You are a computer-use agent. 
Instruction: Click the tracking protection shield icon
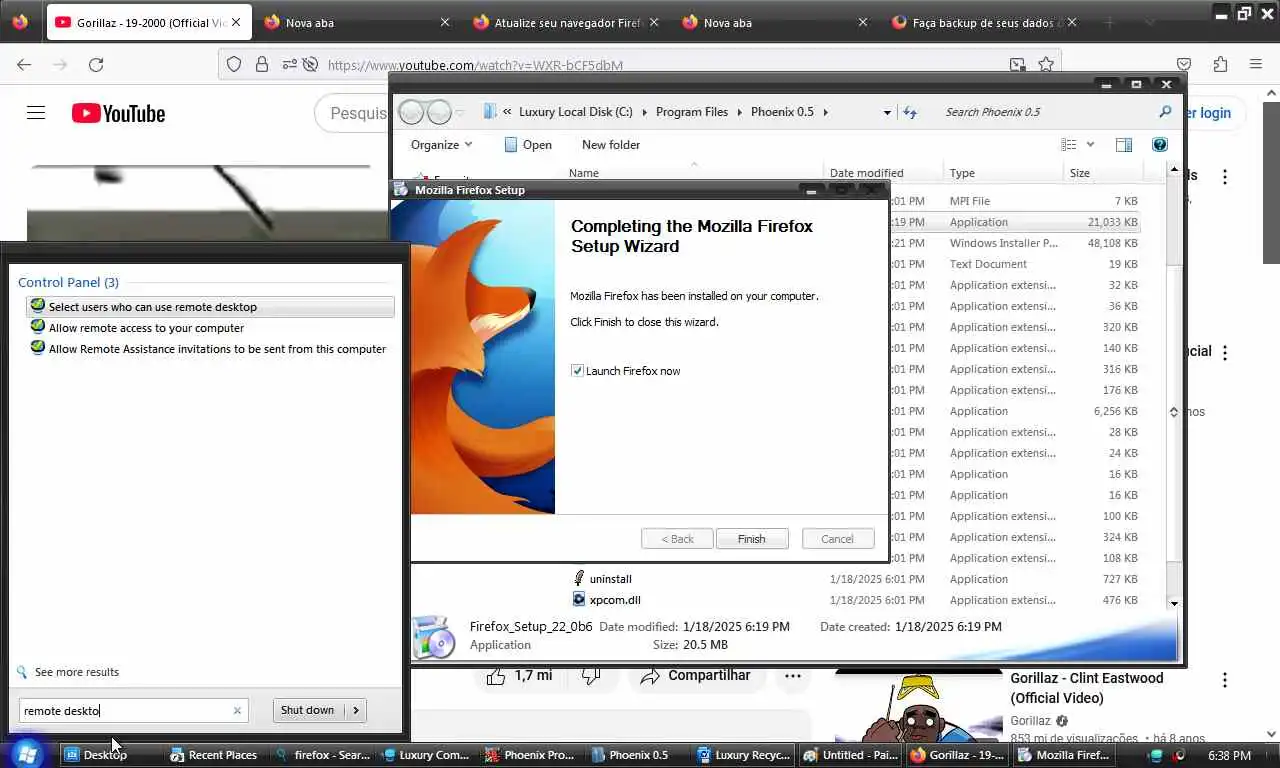point(233,64)
